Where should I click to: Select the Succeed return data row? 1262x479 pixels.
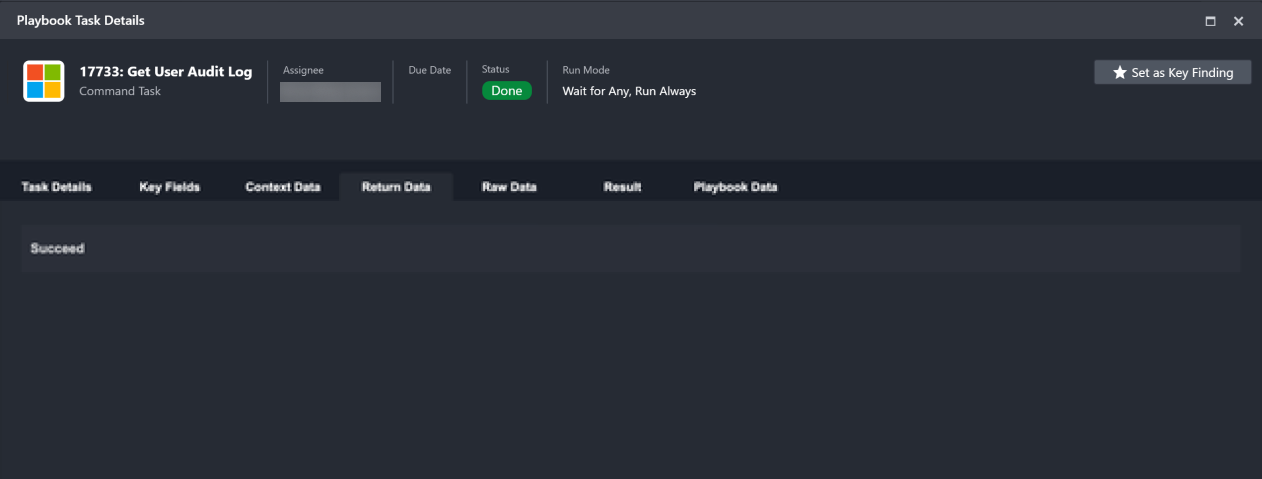pyautogui.click(x=630, y=248)
